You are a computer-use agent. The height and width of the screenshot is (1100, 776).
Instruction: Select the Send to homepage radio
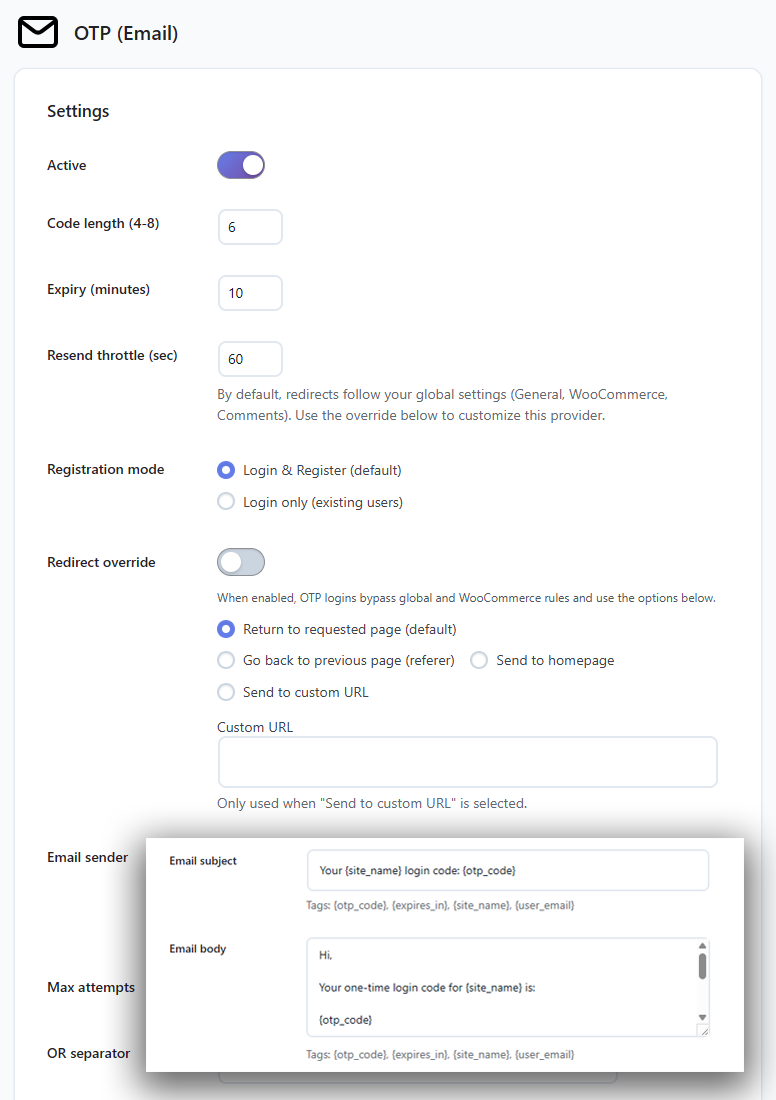[479, 661]
